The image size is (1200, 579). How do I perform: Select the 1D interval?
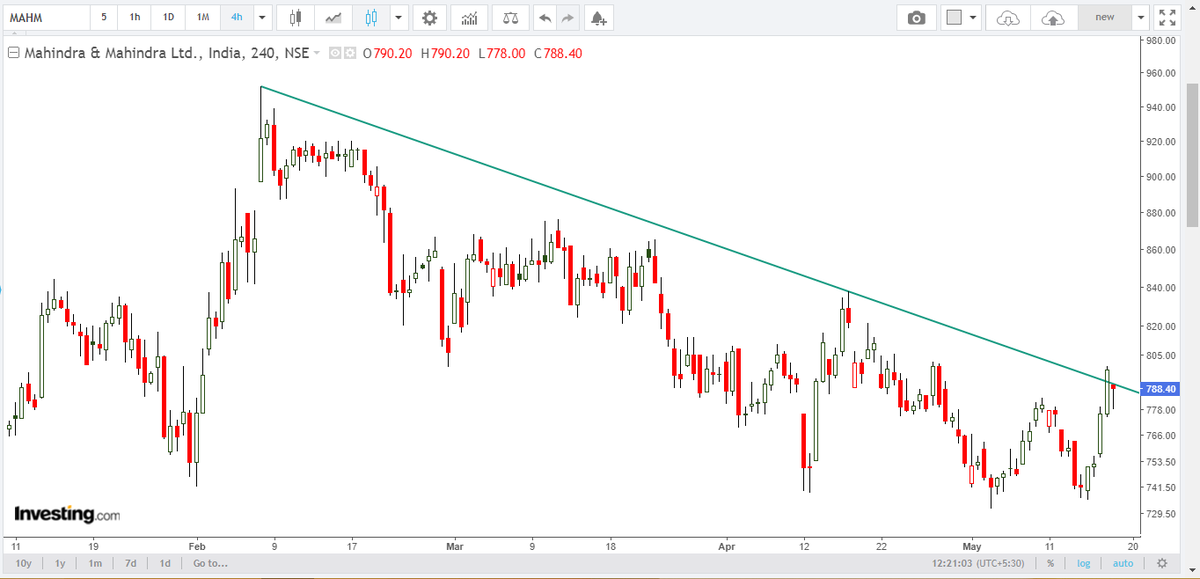click(x=168, y=18)
